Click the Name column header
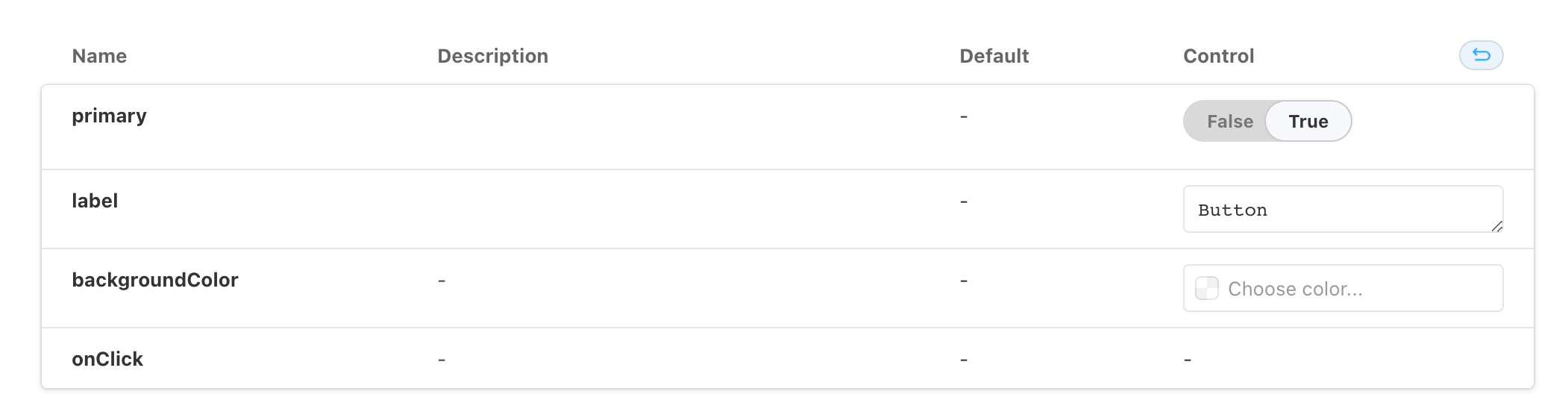This screenshot has width=1568, height=409. [x=99, y=56]
